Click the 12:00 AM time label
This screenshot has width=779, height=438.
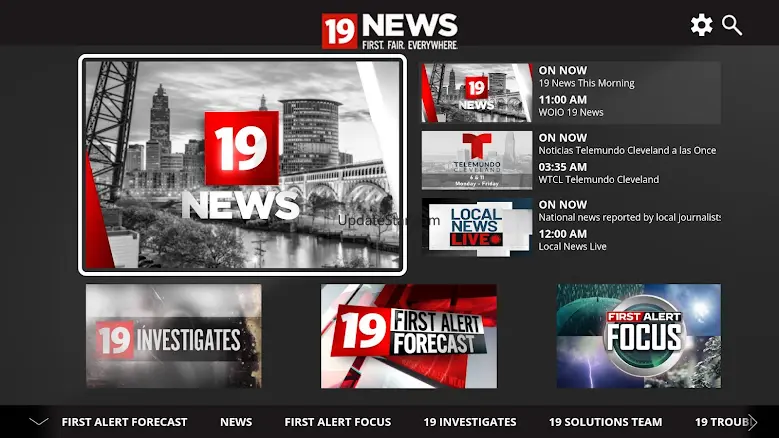click(x=562, y=234)
